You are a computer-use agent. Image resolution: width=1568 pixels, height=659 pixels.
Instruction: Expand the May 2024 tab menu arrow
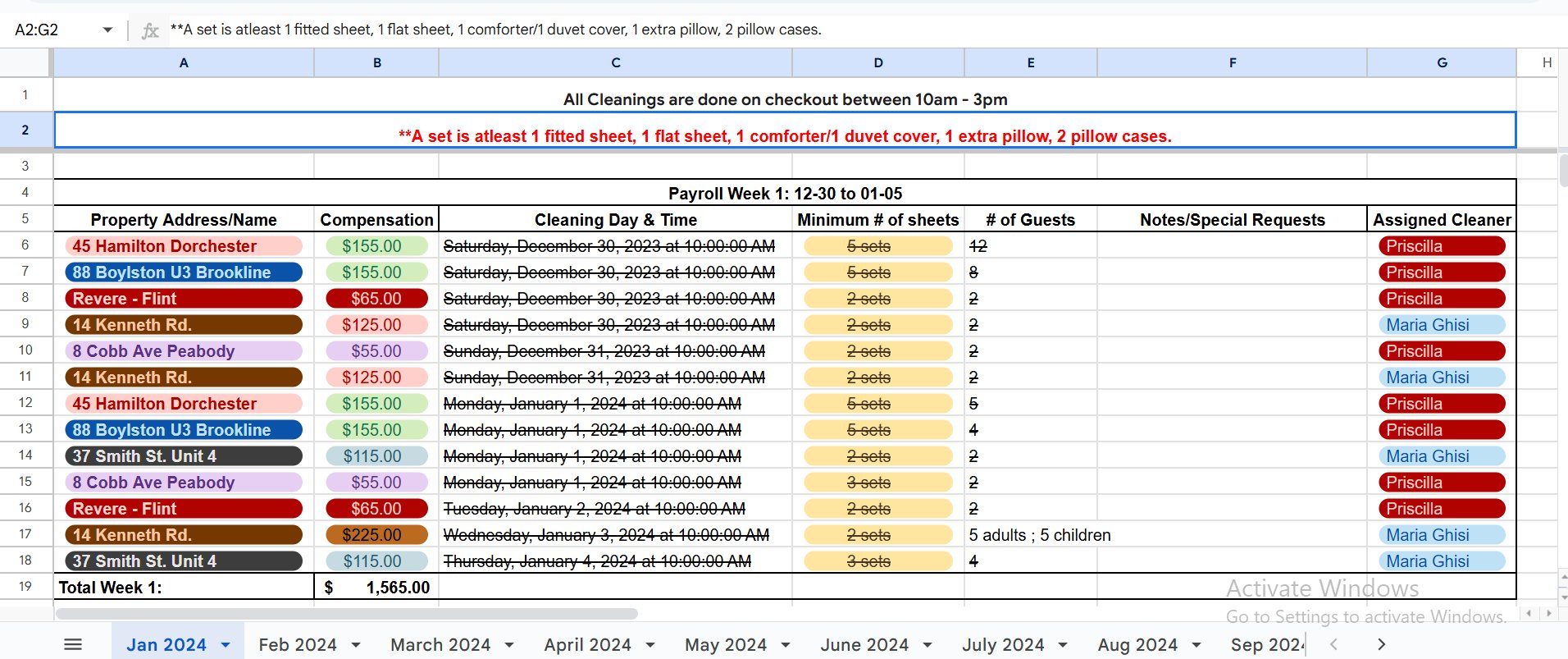tap(786, 645)
